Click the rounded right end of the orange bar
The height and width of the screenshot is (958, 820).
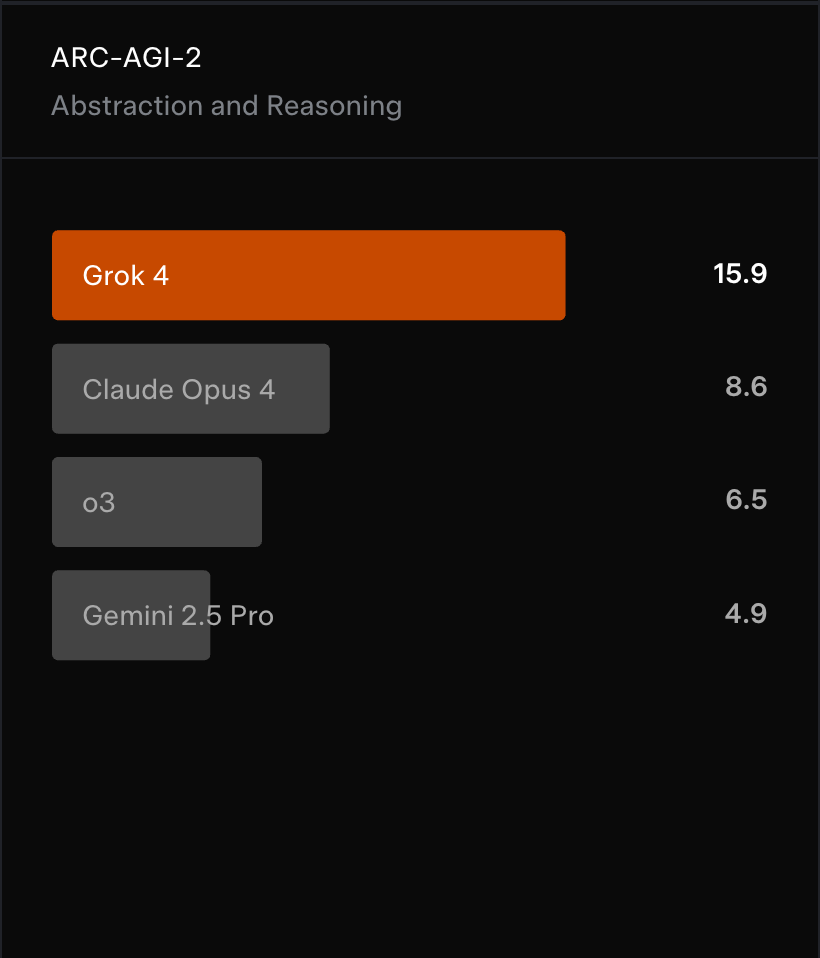[559, 275]
